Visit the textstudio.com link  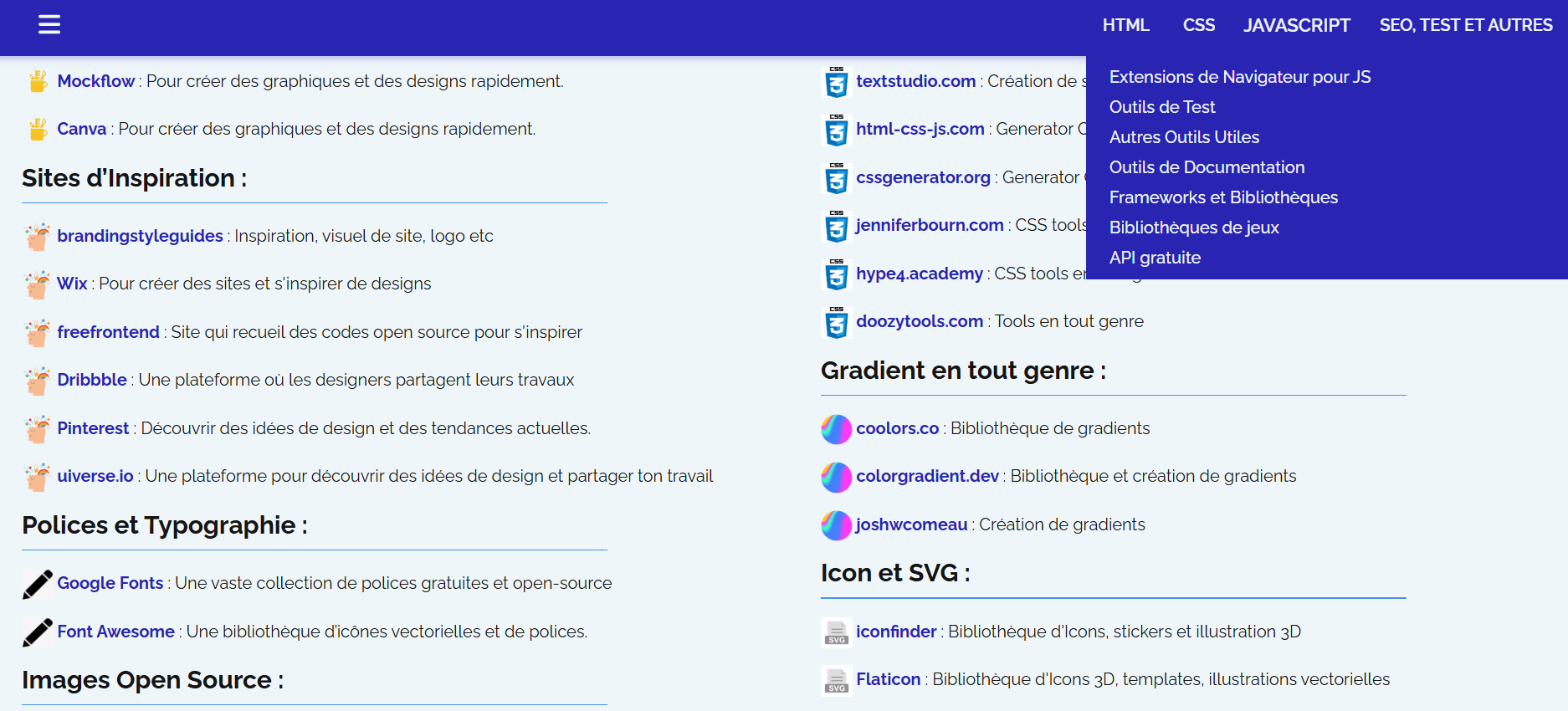point(916,81)
